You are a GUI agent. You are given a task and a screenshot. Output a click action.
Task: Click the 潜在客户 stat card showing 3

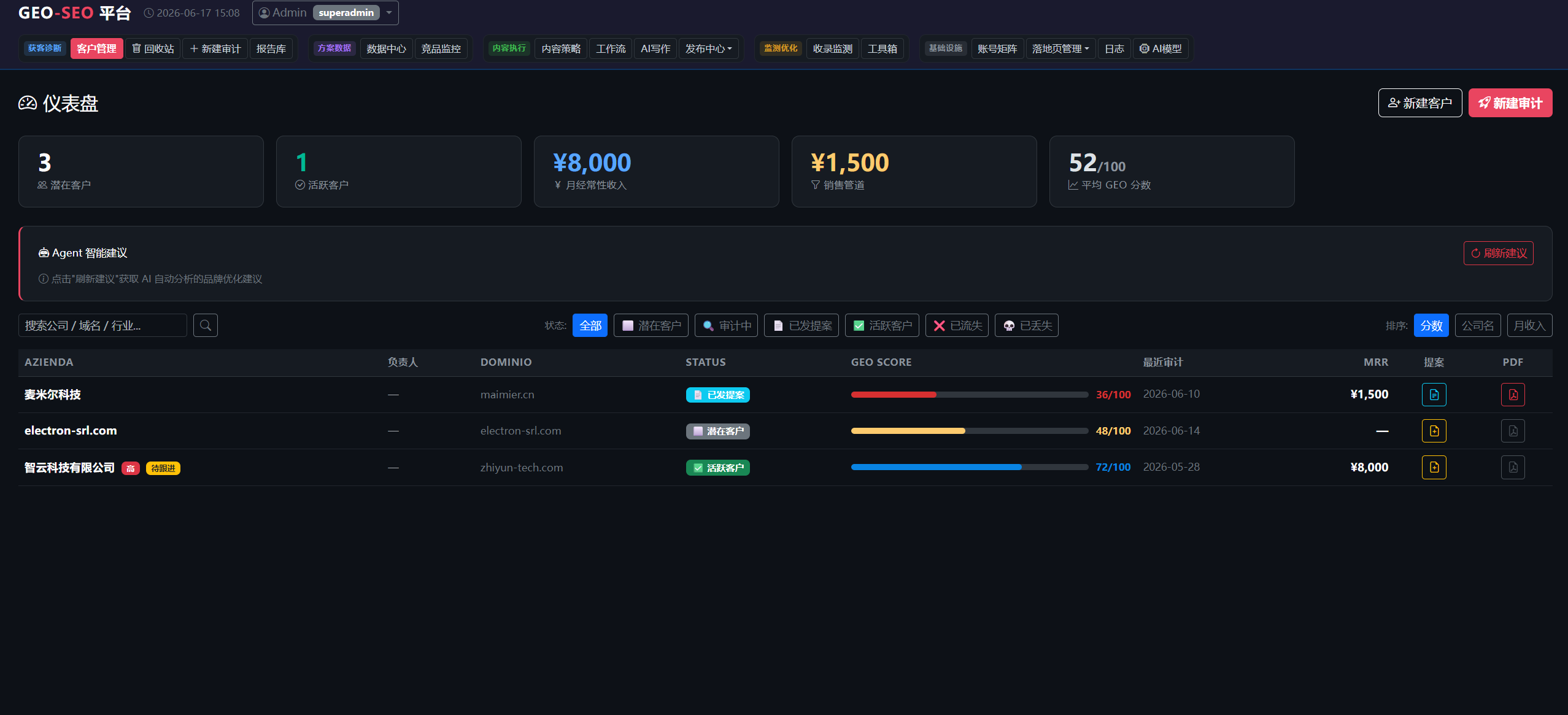[141, 171]
